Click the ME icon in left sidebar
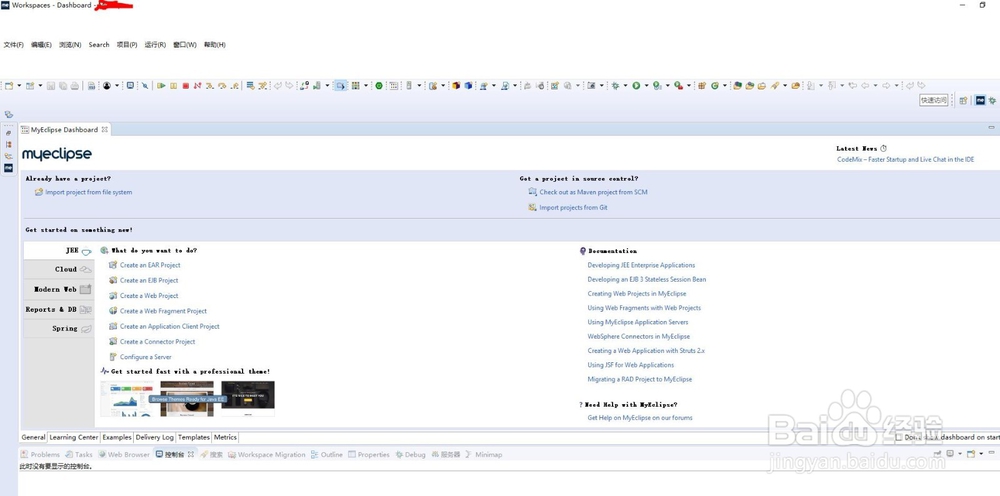Screen dimensions: 1000x496 tap(8, 168)
